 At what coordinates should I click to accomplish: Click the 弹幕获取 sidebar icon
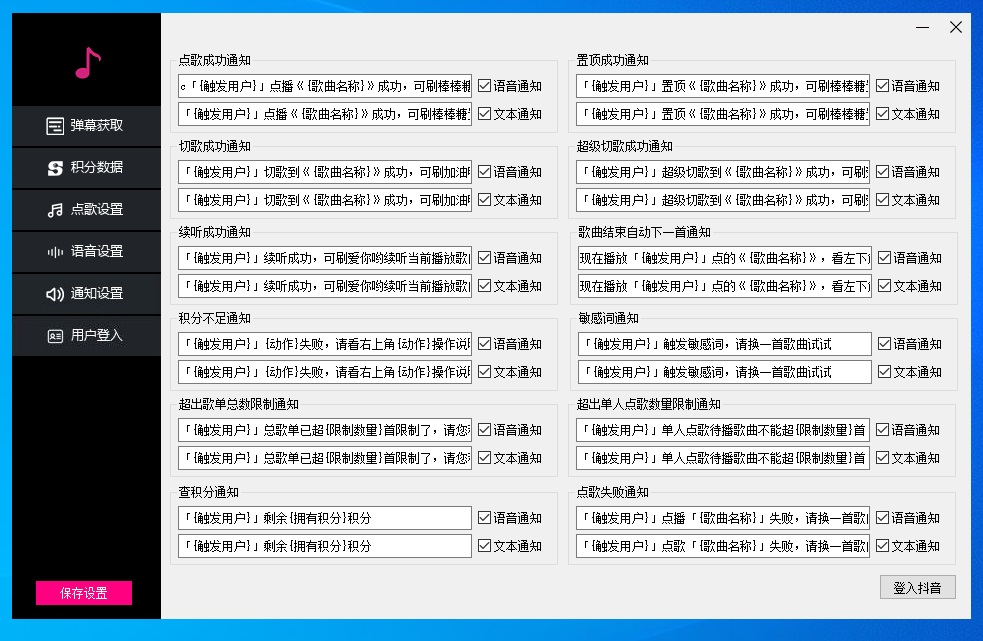pyautogui.click(x=55, y=126)
